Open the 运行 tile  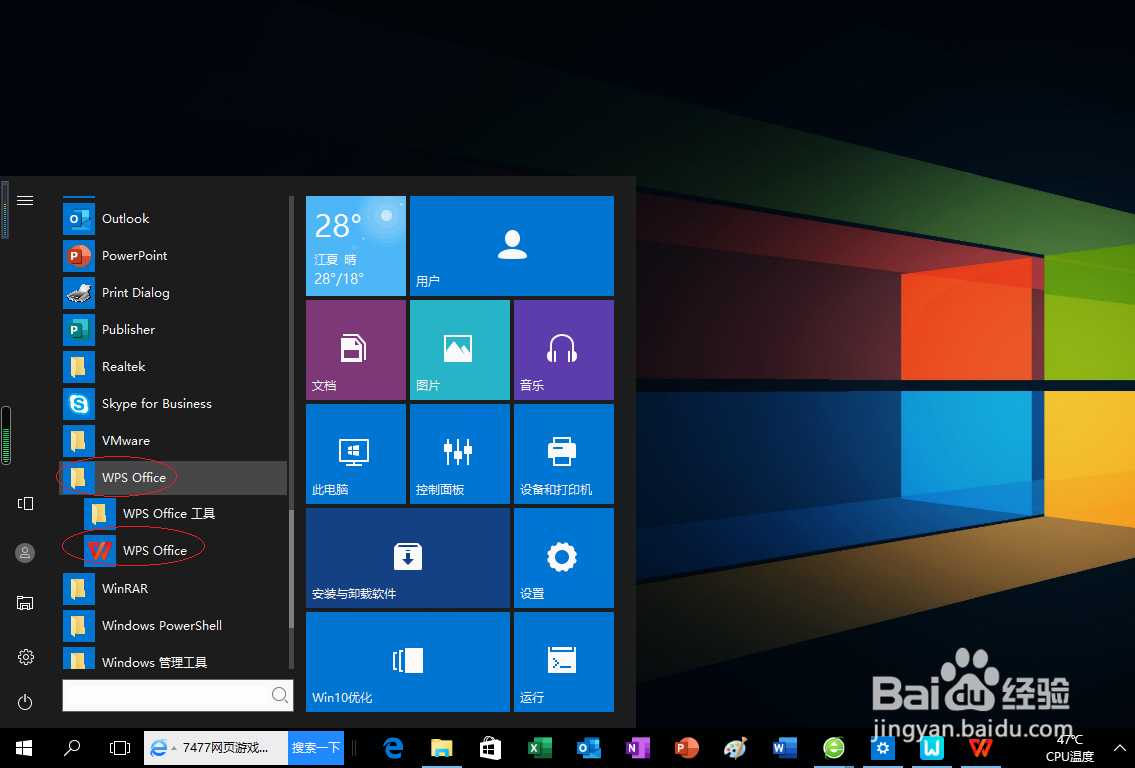pyautogui.click(x=564, y=662)
